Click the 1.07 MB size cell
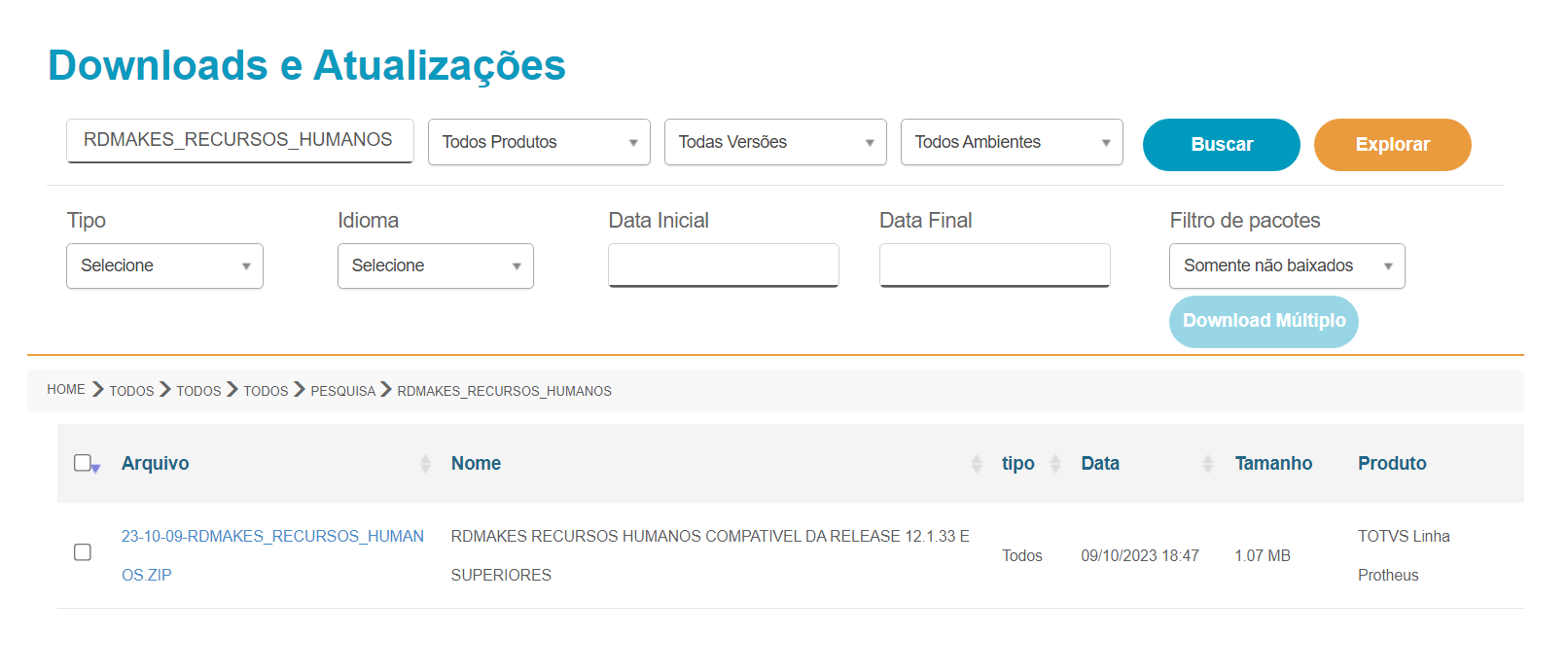 coord(1263,555)
